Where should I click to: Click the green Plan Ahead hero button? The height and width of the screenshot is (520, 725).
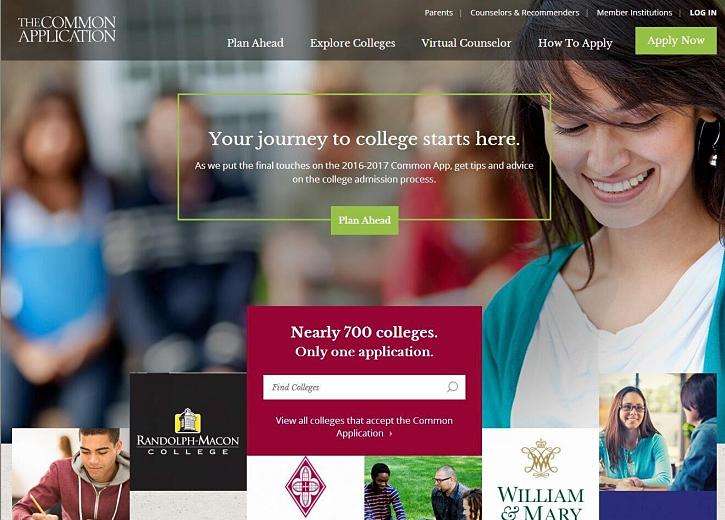pos(365,220)
